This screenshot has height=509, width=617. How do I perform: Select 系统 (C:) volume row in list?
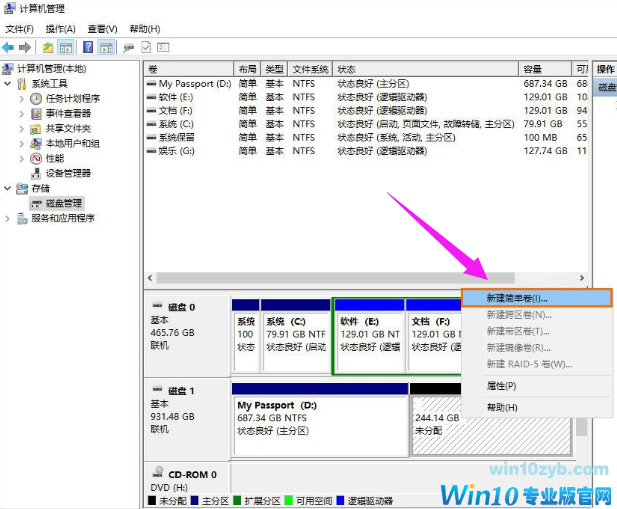pyautogui.click(x=366, y=124)
